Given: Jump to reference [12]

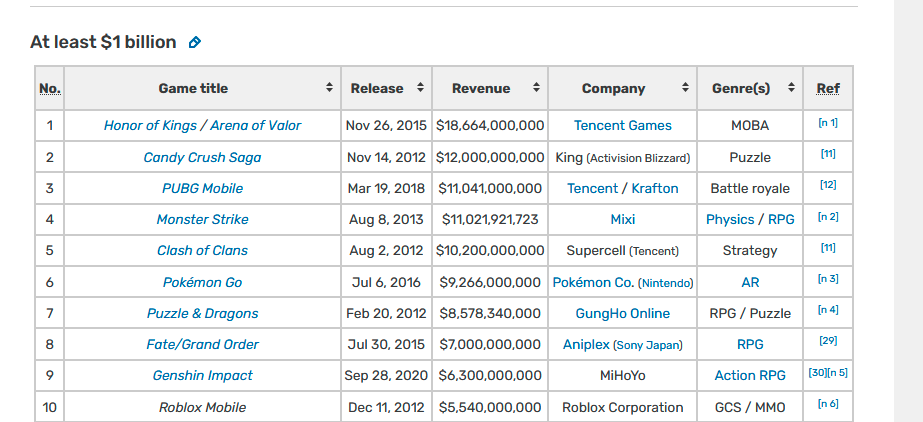Looking at the screenshot, I should click(828, 185).
